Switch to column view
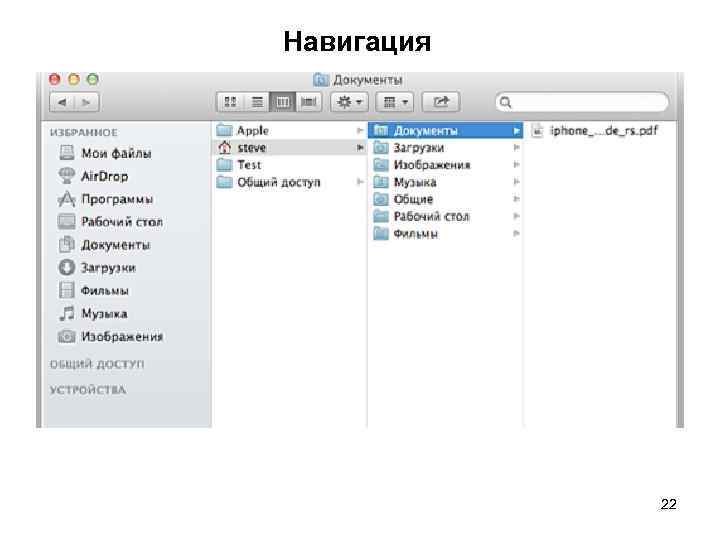 click(x=282, y=102)
